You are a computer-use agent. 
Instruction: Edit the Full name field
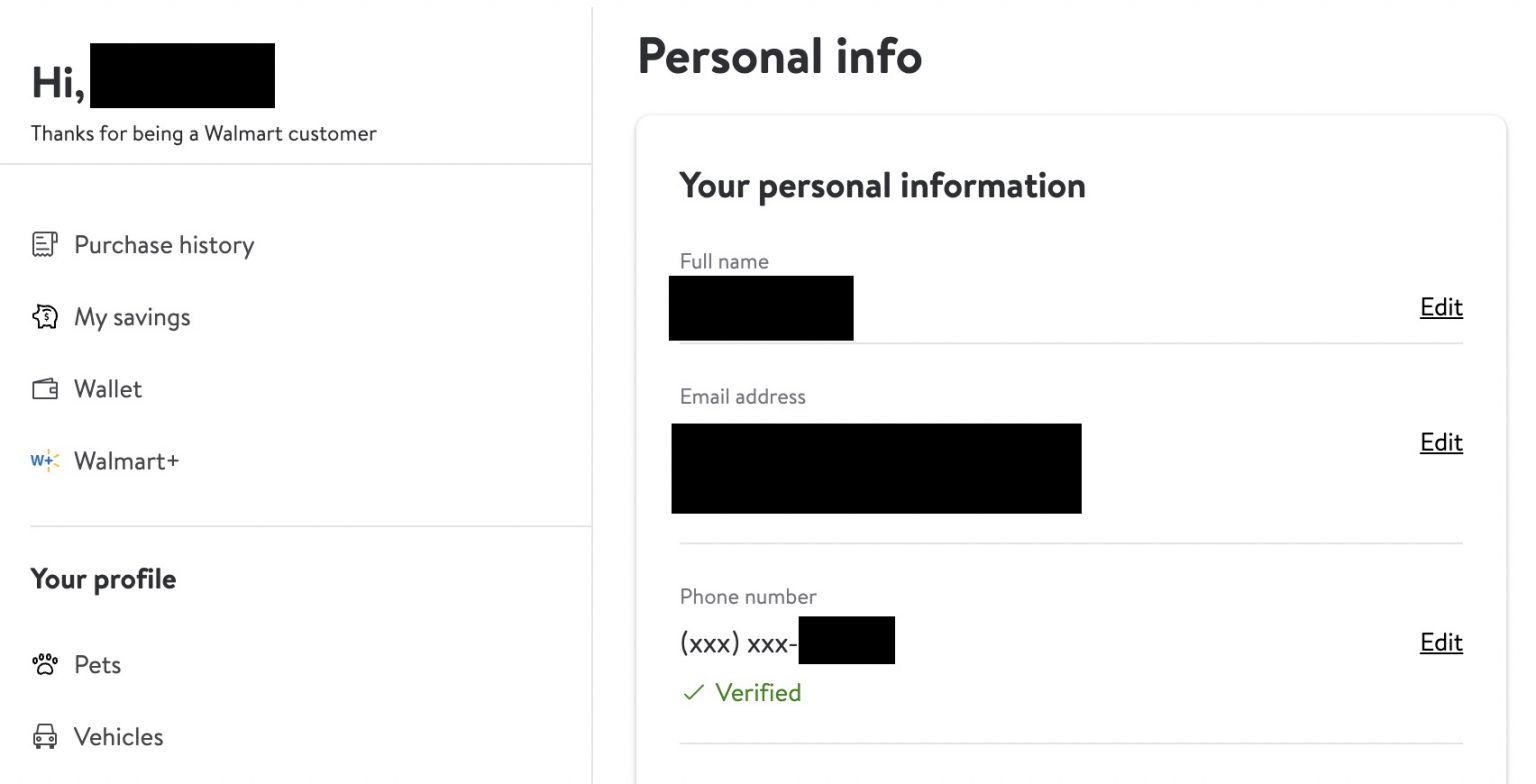[x=1441, y=307]
